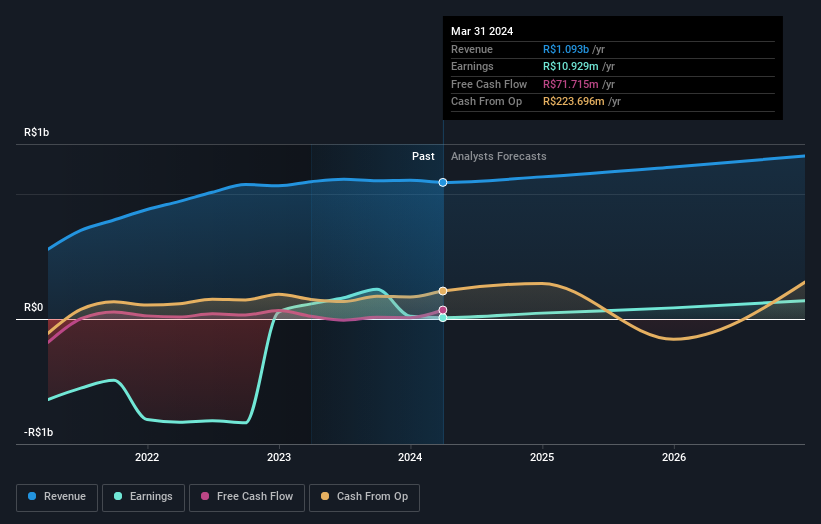821x524 pixels.
Task: Click the Past label on chart
Action: pyautogui.click(x=423, y=156)
